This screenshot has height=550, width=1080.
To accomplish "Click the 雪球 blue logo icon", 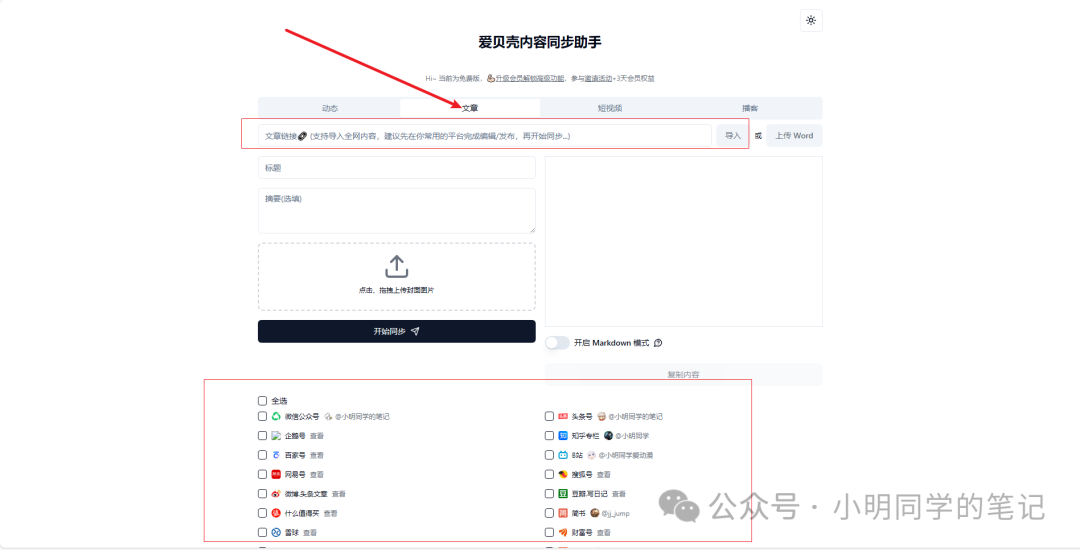I will click(x=276, y=532).
